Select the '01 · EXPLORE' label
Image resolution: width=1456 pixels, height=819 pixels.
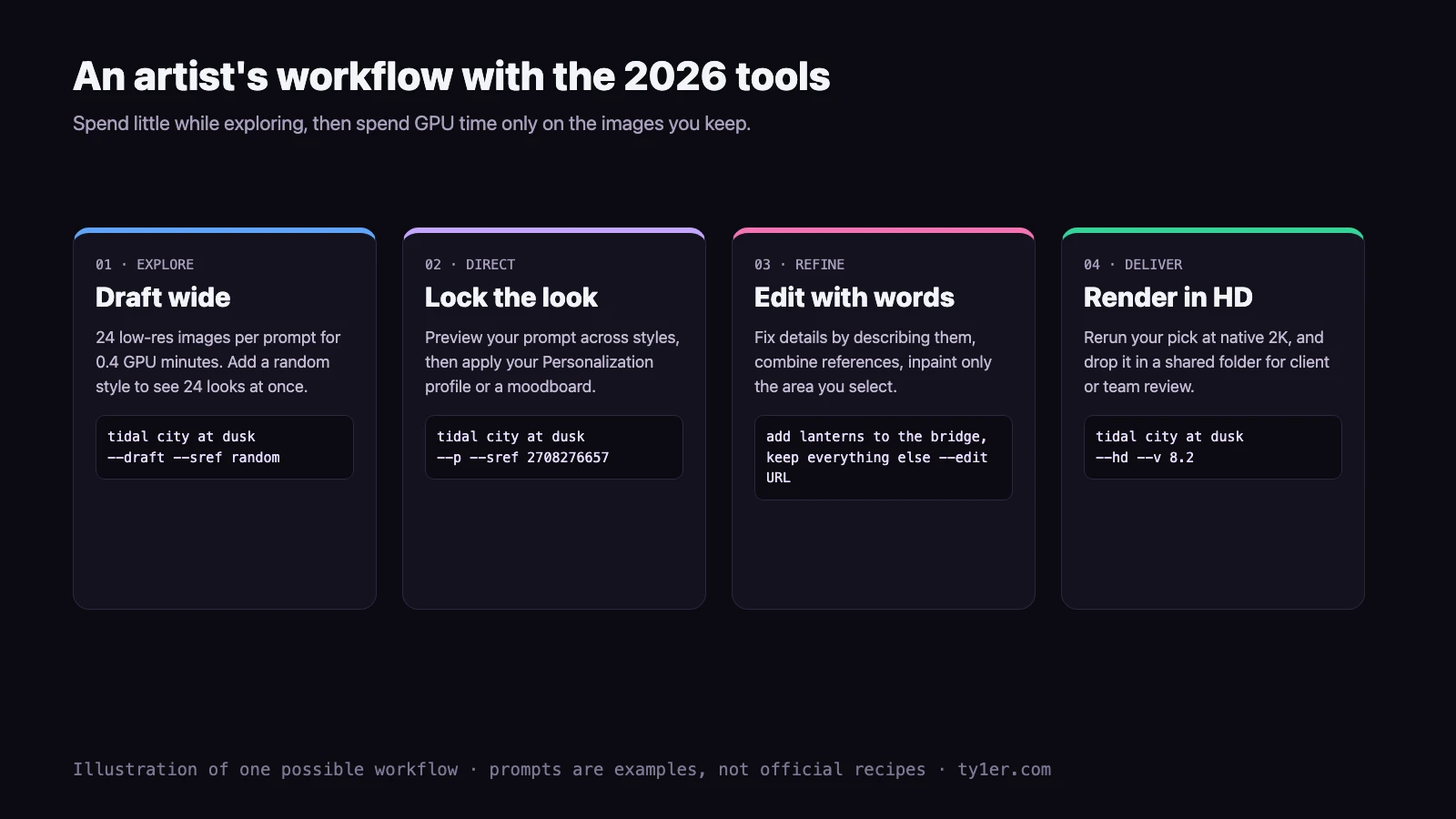pos(145,265)
